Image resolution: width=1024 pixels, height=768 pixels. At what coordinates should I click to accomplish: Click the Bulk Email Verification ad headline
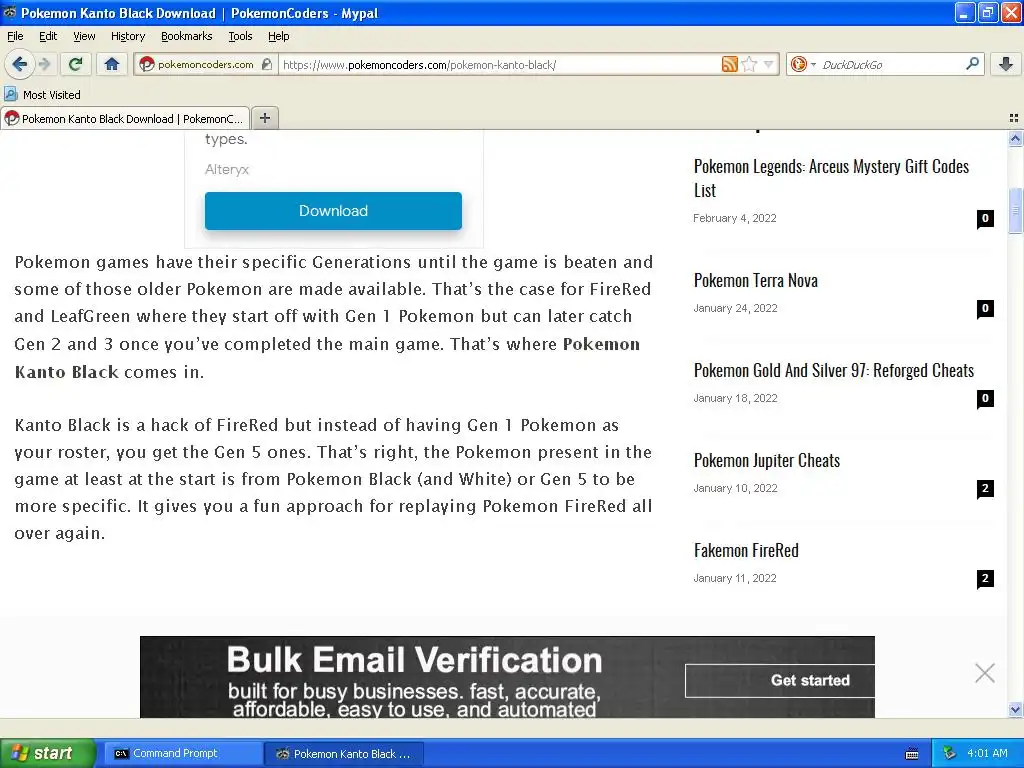pyautogui.click(x=414, y=660)
